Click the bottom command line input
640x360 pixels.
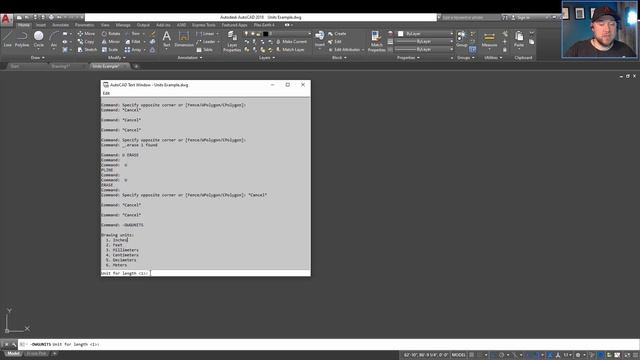click(x=329, y=344)
